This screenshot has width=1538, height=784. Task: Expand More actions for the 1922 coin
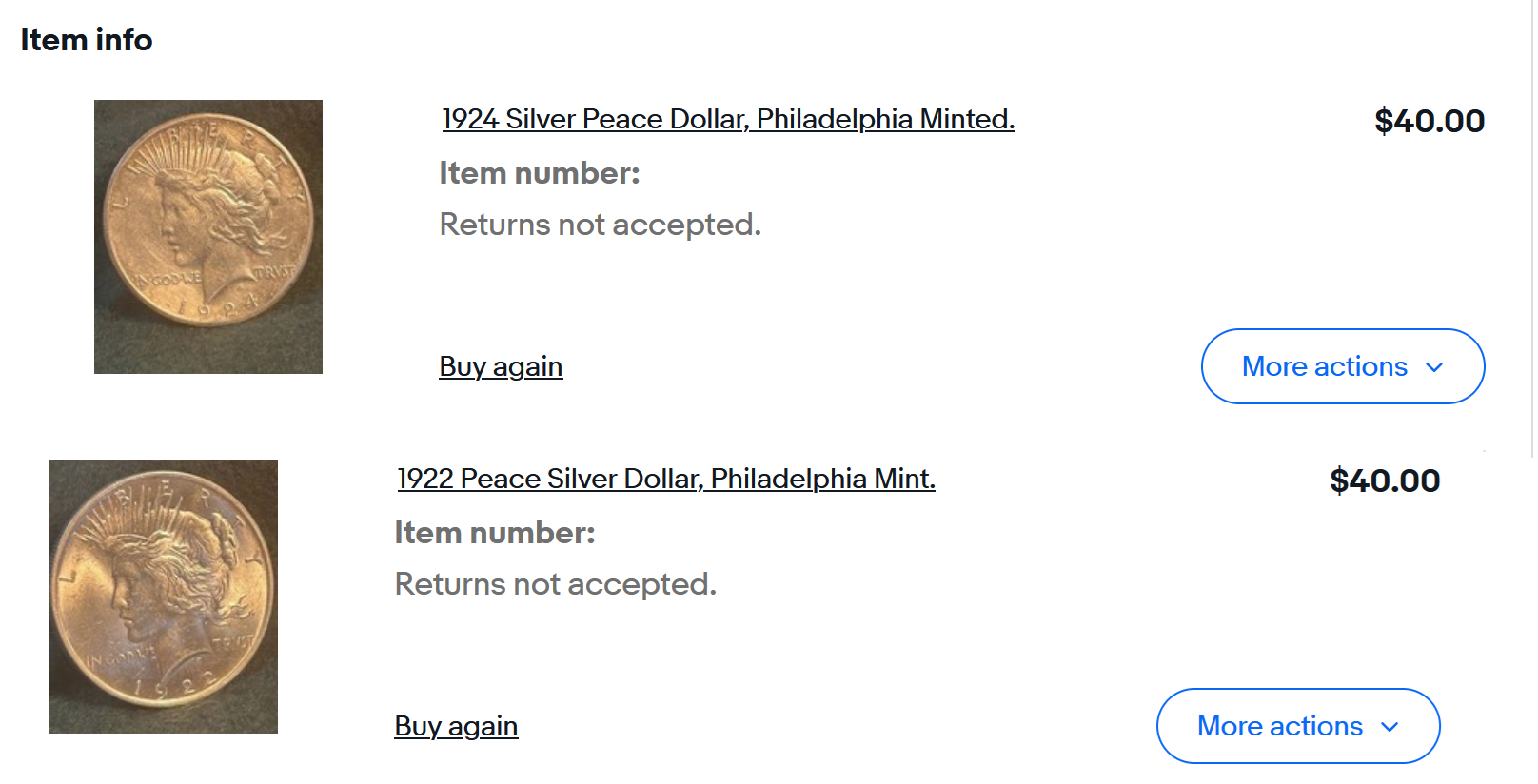[1279, 726]
